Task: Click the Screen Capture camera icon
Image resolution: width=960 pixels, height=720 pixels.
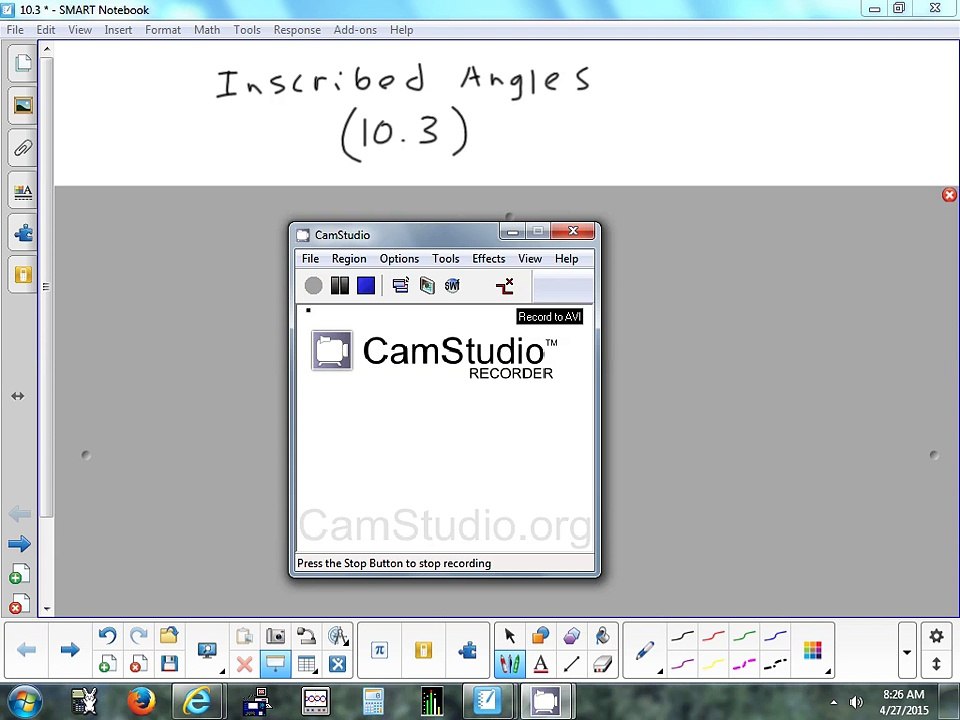Action: (276, 636)
